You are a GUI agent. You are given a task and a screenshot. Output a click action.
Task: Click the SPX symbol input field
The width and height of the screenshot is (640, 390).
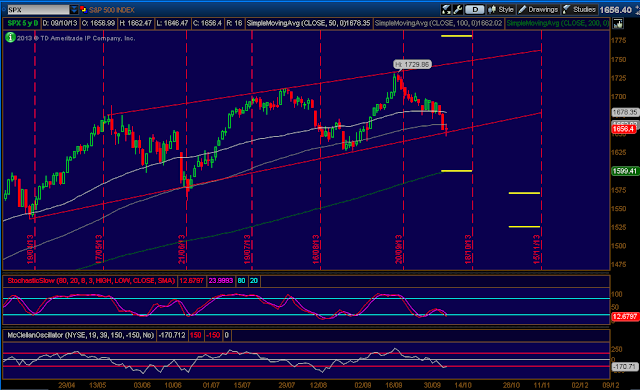38,9
